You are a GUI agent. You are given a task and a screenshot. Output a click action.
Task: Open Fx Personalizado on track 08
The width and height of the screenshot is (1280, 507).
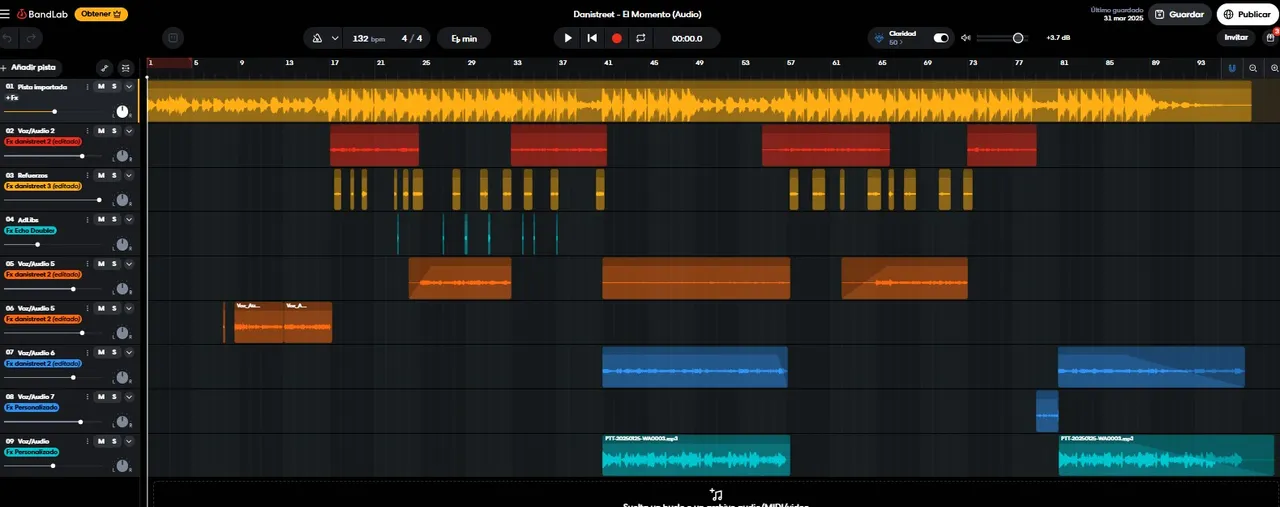[31, 407]
